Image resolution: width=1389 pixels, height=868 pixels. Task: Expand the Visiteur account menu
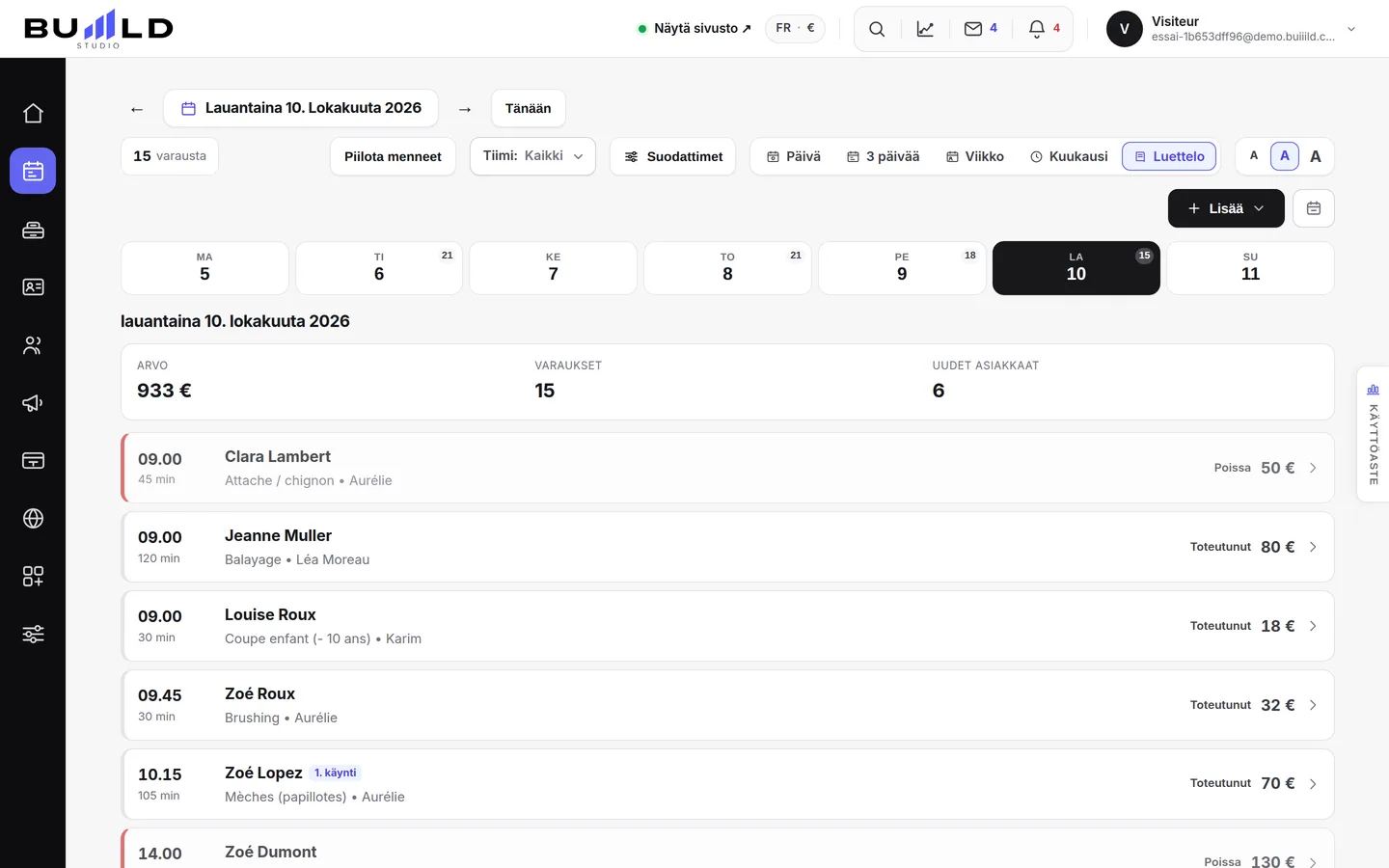point(1232,29)
